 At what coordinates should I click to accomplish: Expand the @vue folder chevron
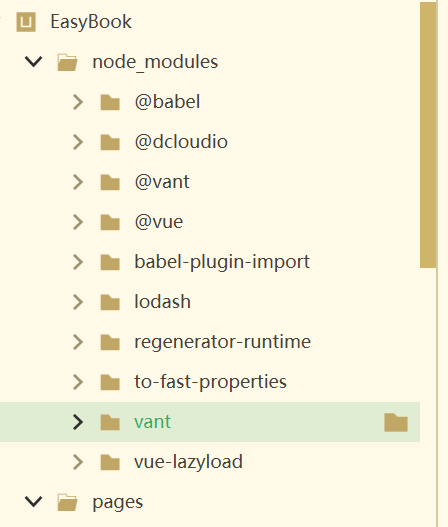point(78,222)
